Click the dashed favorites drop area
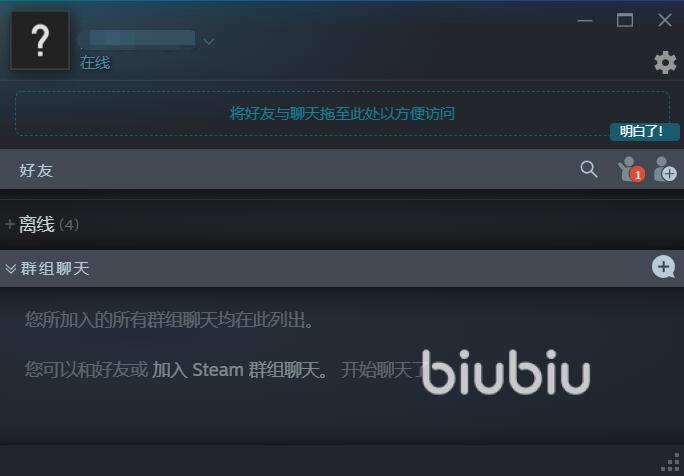 [x=342, y=113]
